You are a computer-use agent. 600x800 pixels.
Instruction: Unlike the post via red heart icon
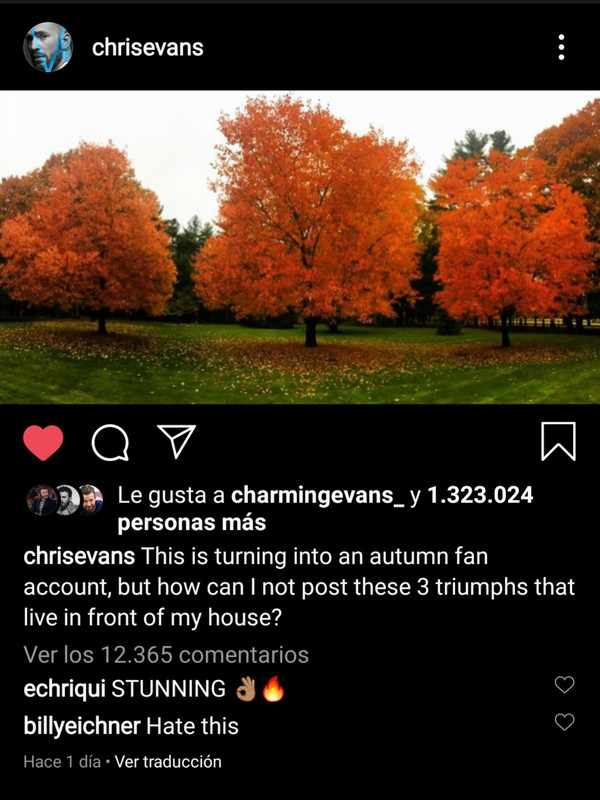point(43,442)
